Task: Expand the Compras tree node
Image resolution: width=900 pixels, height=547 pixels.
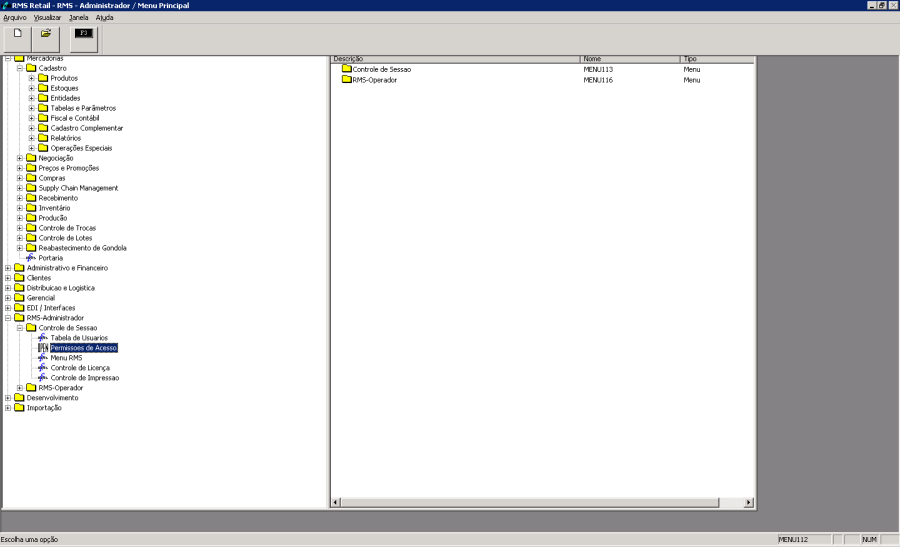Action: 20,178
